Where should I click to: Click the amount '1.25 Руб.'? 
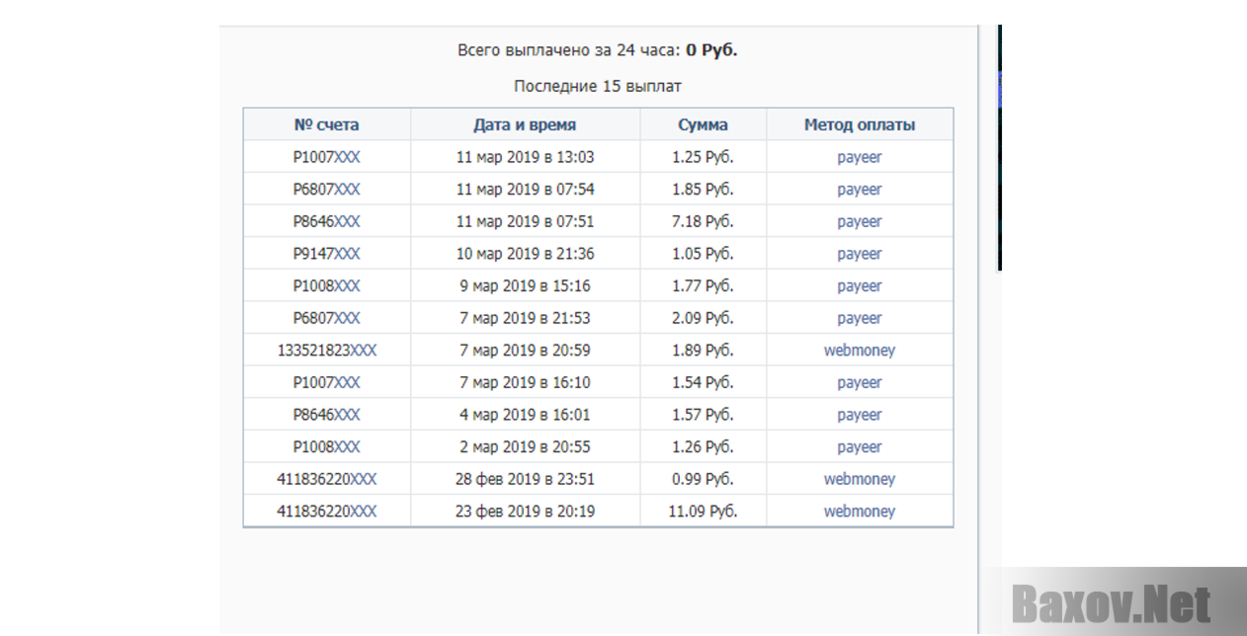703,157
